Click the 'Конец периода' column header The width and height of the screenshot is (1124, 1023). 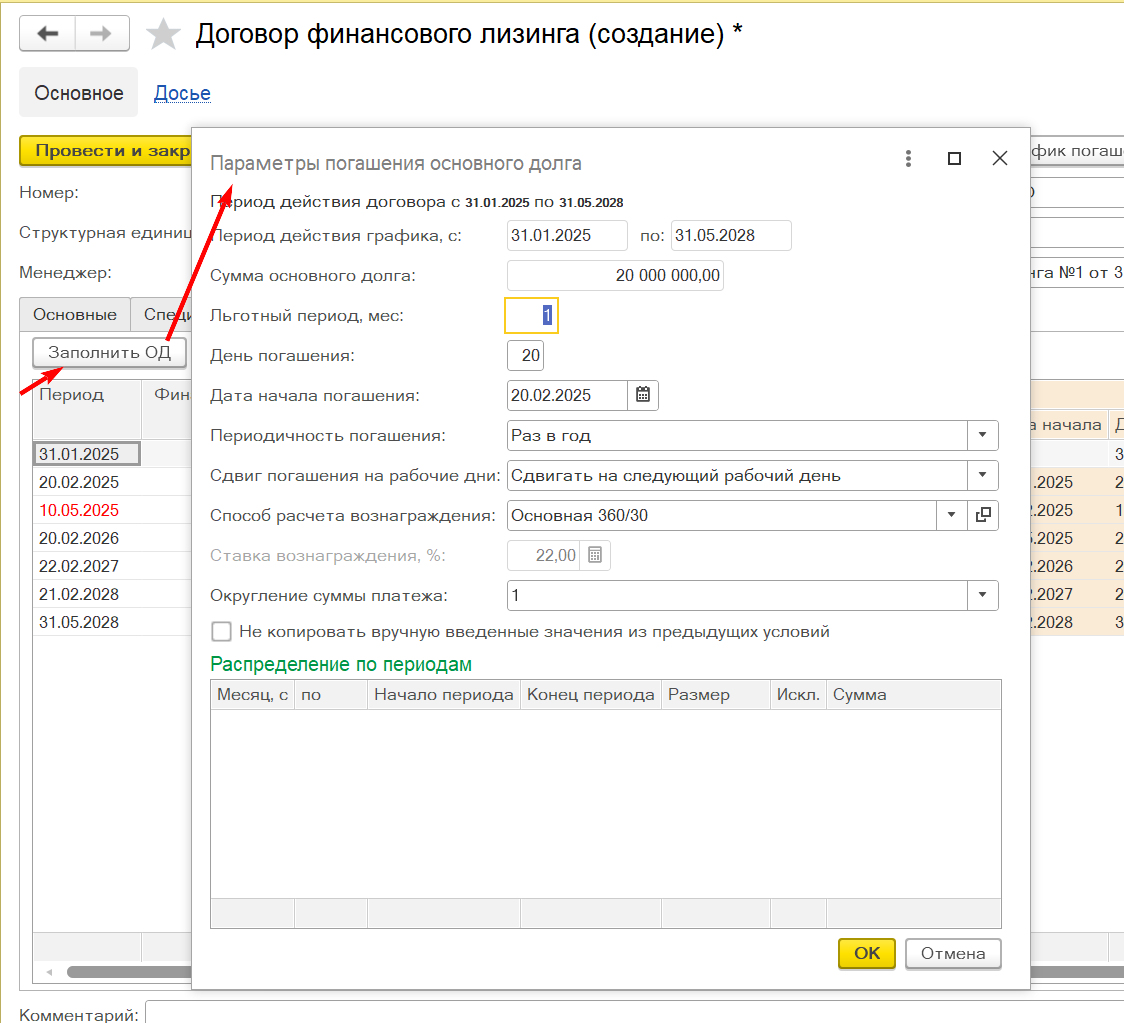coord(591,695)
